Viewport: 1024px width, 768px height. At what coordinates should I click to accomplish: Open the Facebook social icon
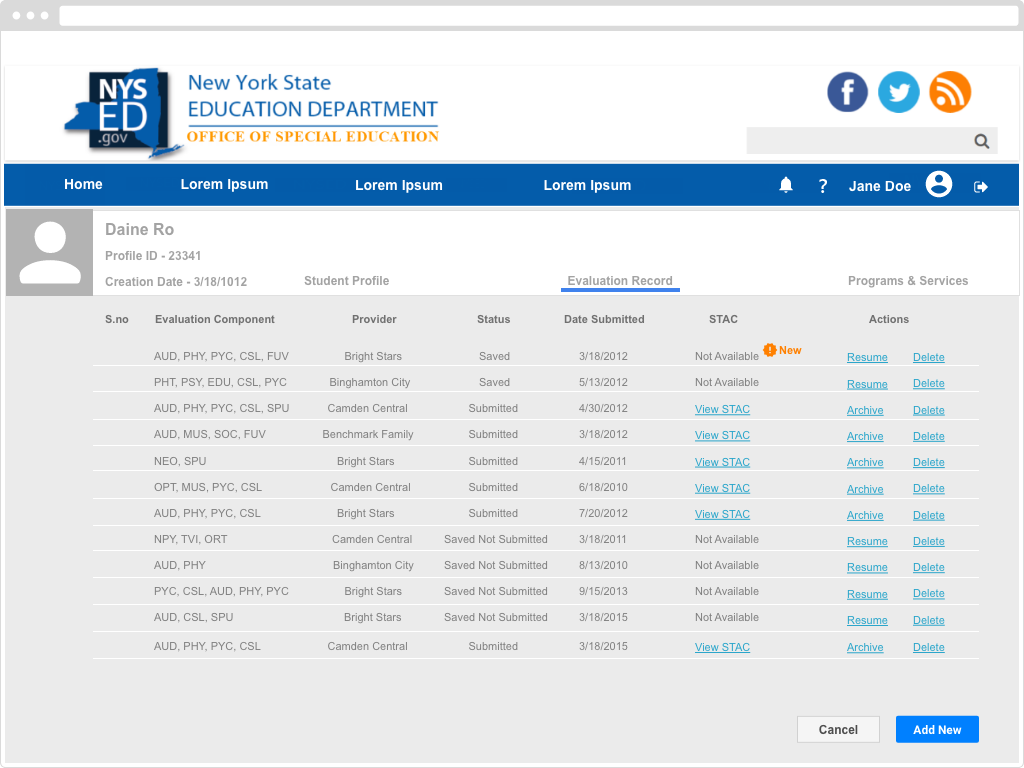[847, 92]
